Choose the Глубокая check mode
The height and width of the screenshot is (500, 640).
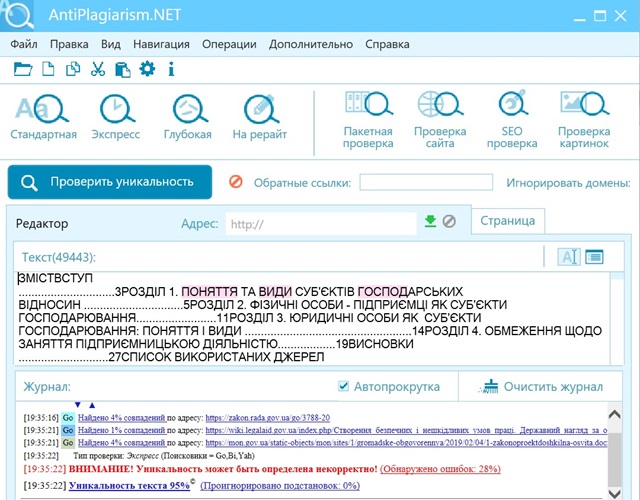188,117
